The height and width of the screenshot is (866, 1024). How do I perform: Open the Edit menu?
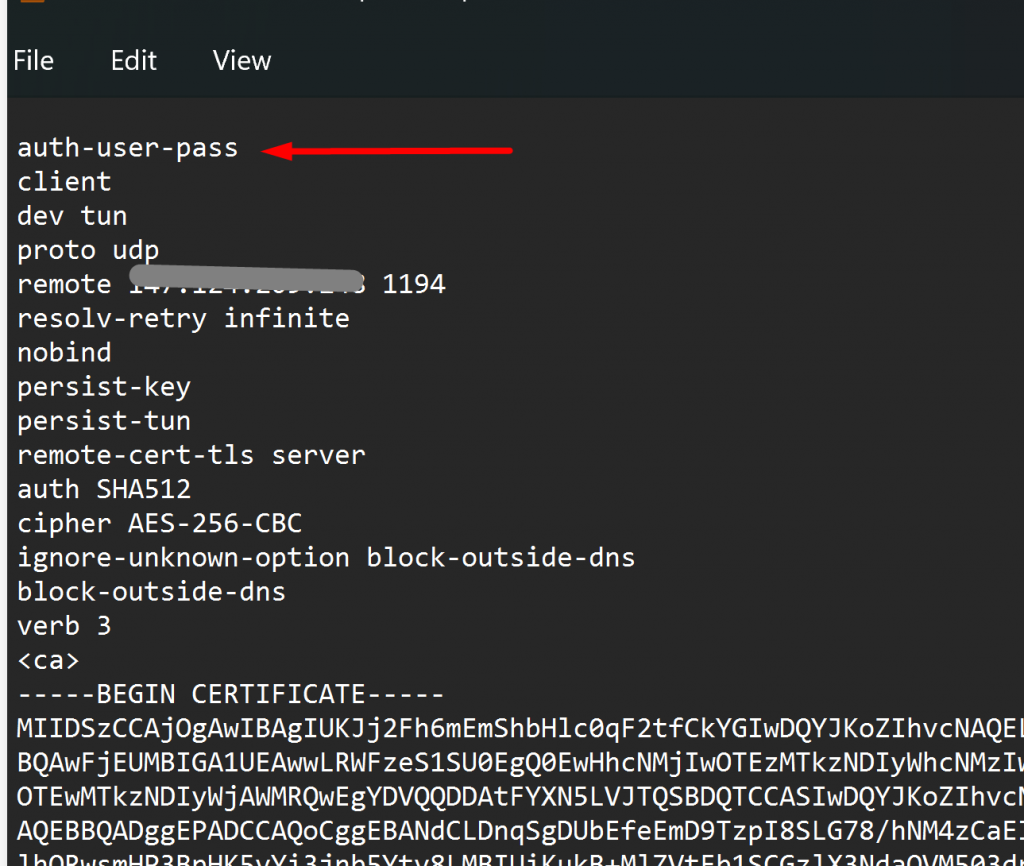coord(134,61)
